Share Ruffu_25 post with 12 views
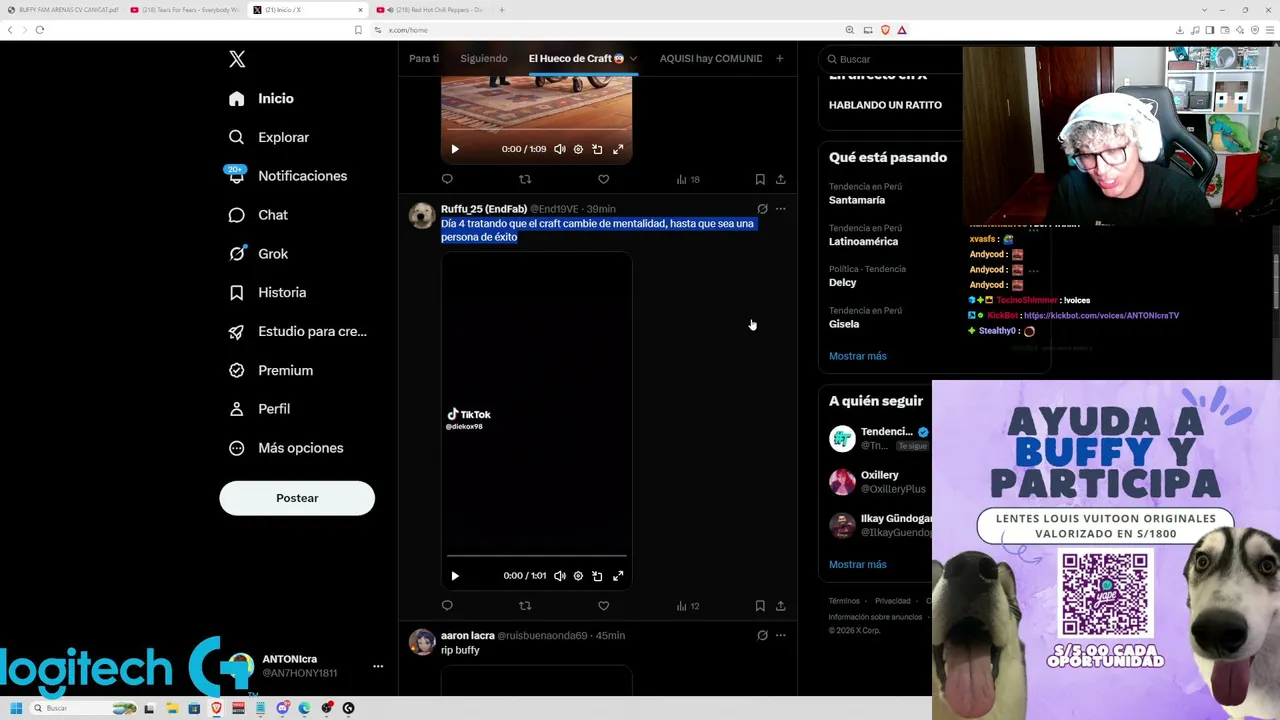 pos(780,606)
